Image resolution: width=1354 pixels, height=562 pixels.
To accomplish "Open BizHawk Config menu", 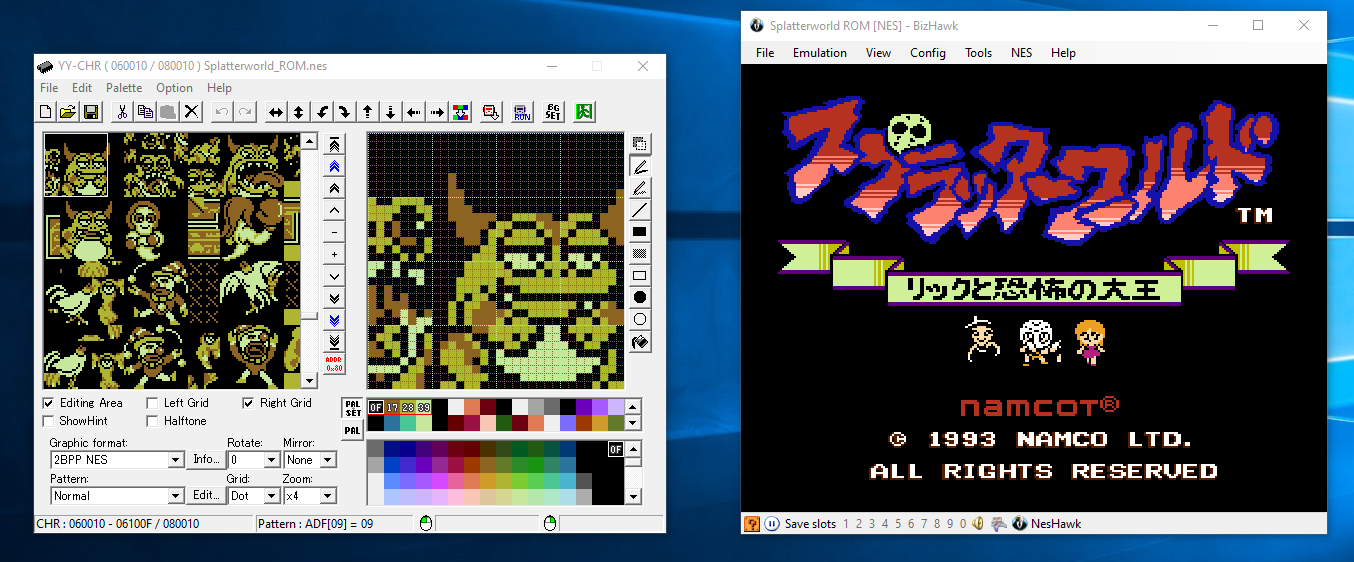I will coord(927,53).
